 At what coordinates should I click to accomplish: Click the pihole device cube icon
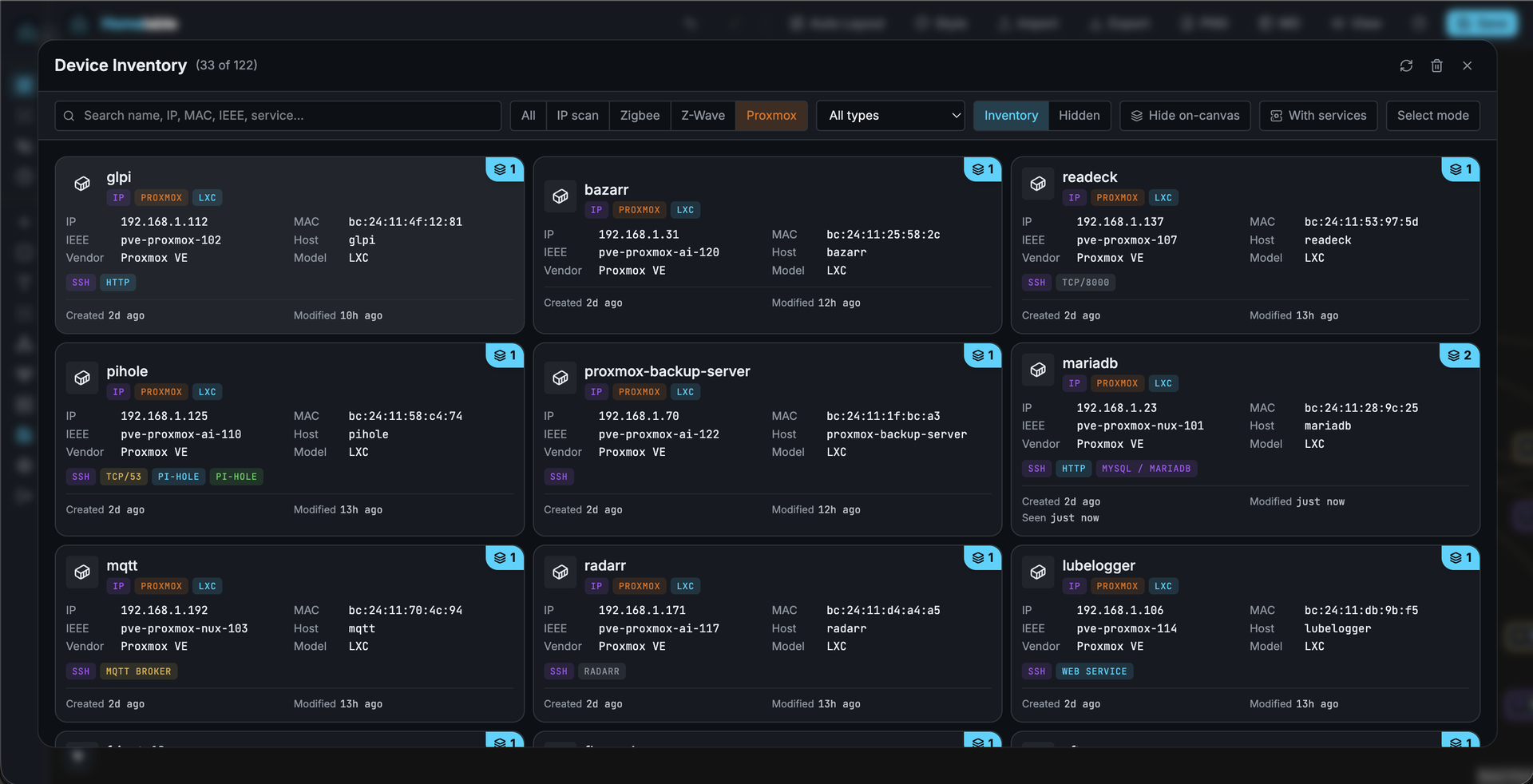(82, 378)
